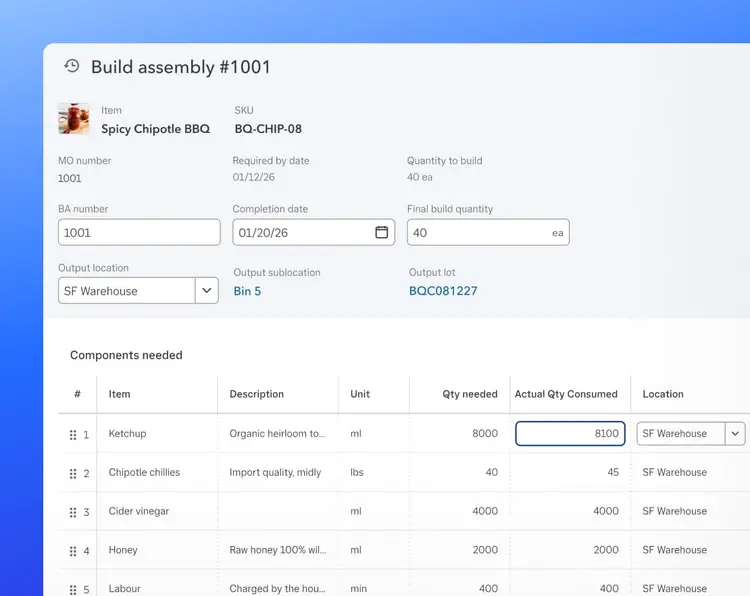Click the SKU value BQ-CHIP-08
The width and height of the screenshot is (750, 596).
coord(268,129)
